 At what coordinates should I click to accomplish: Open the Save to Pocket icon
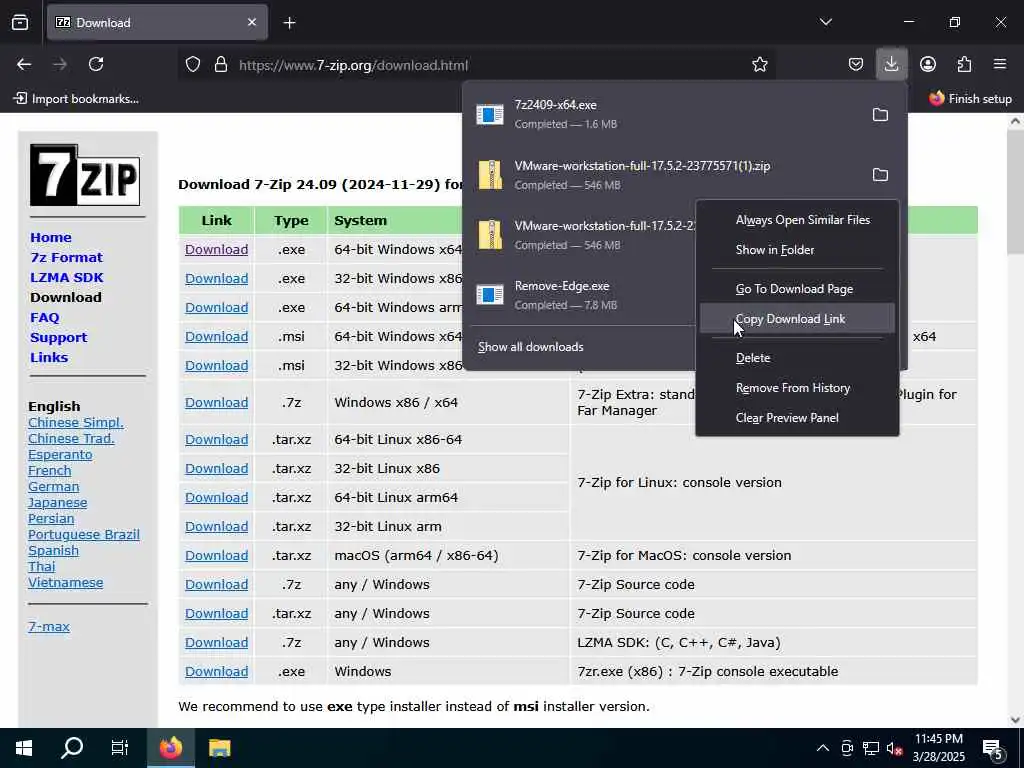(856, 64)
